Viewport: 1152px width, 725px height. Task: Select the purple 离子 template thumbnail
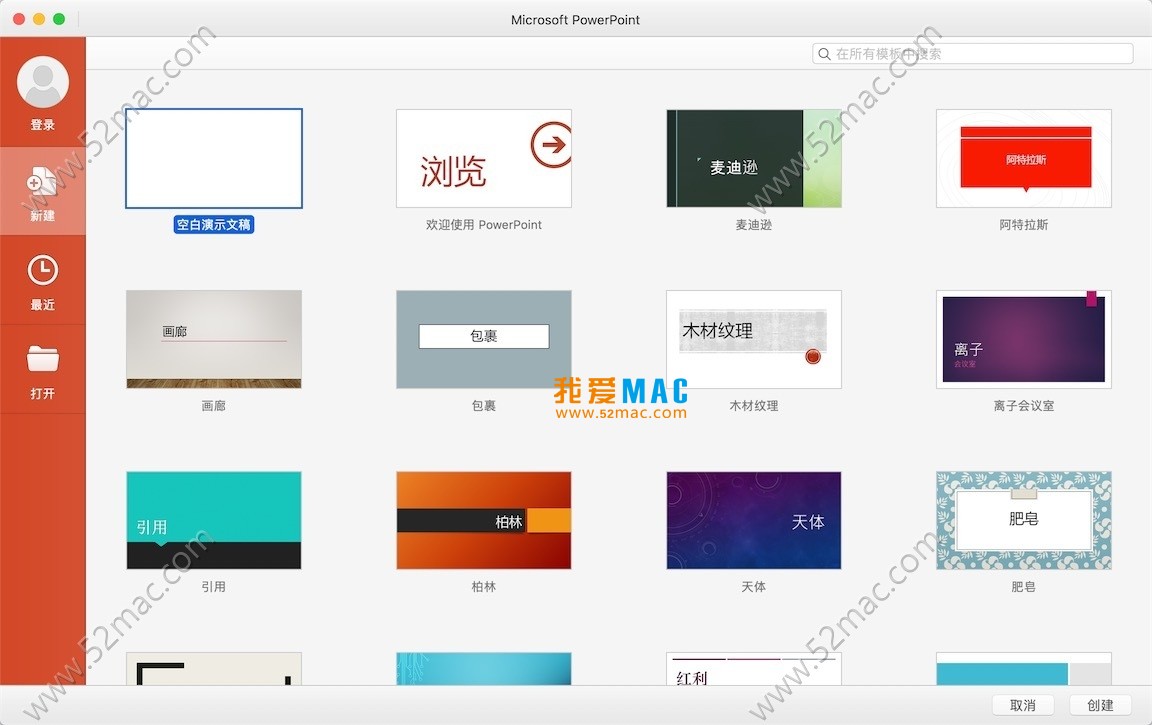pos(1023,339)
